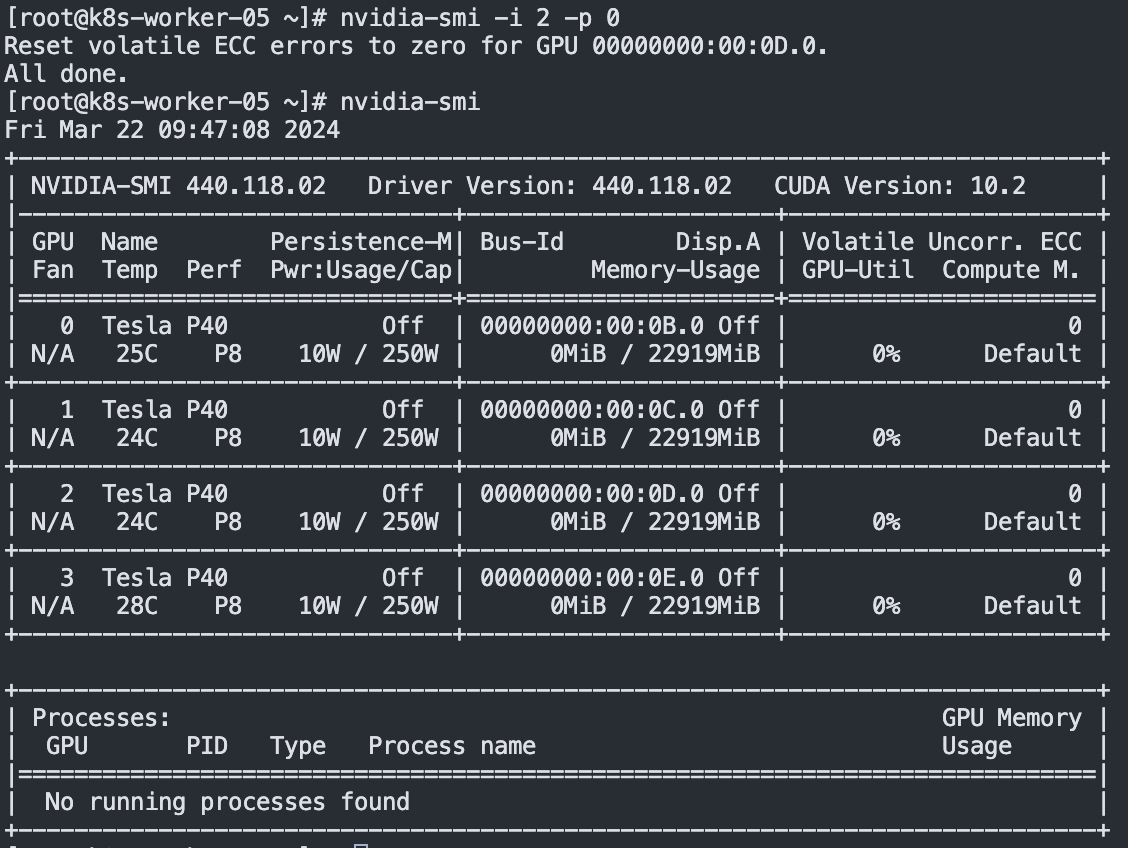This screenshot has width=1128, height=848.
Task: Click bus ID '00000000:00:0D.0' in GPU 2 row
Action: [592, 494]
